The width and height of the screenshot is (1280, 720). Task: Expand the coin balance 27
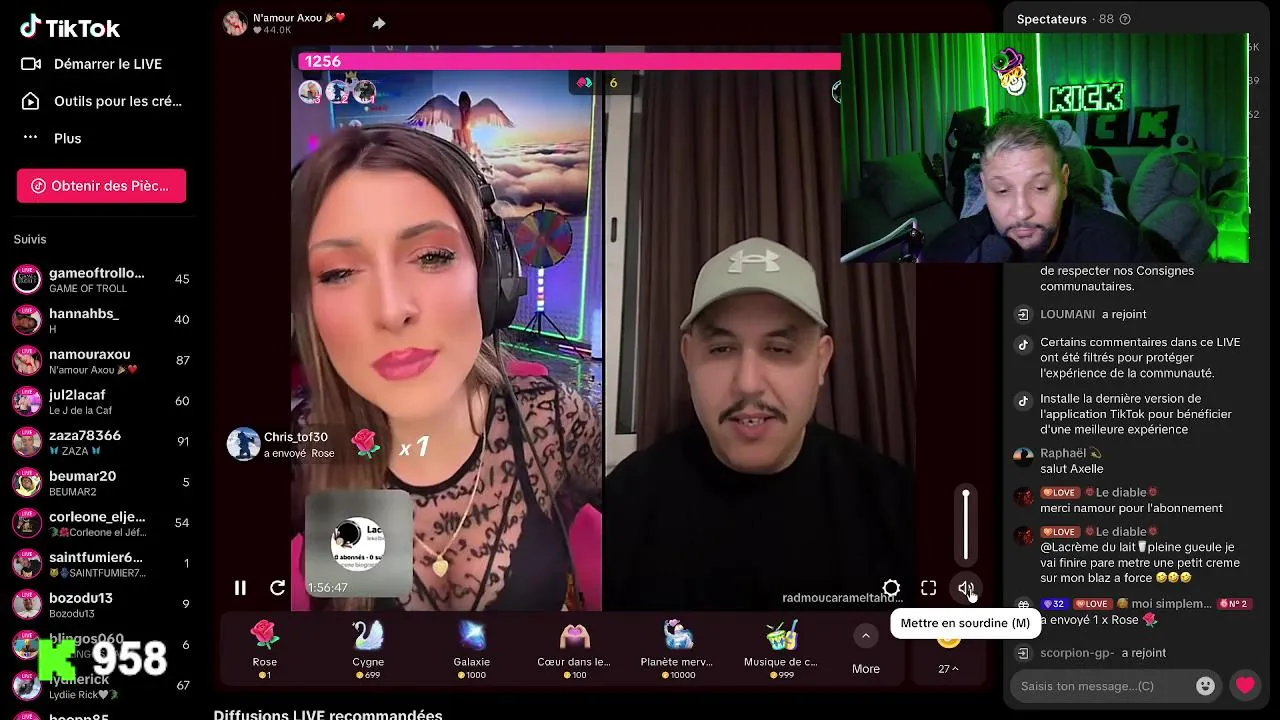(x=948, y=669)
